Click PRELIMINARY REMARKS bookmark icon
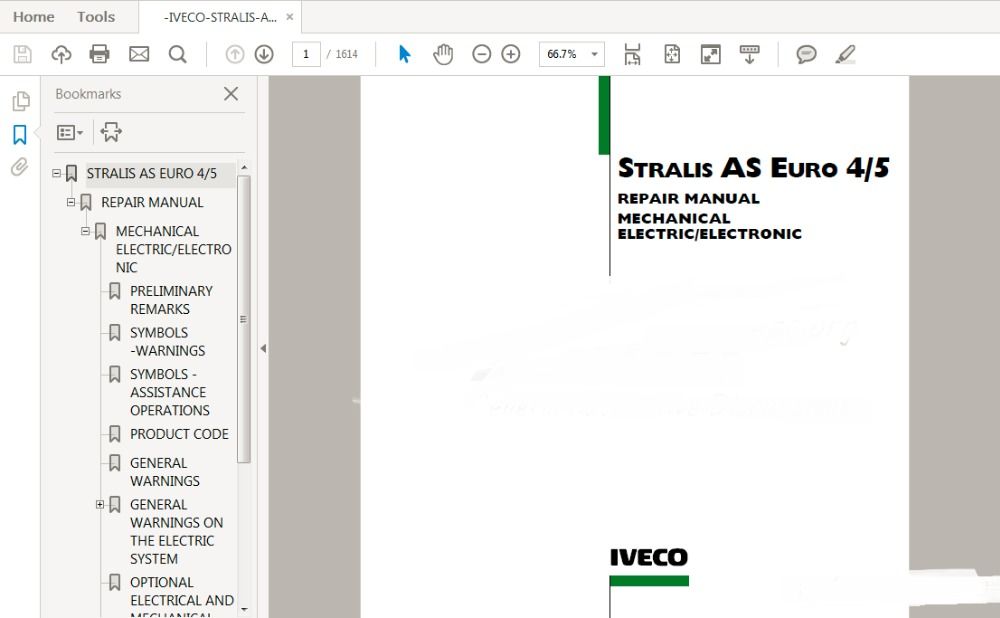Screen dimensions: 1000x618 click(115, 291)
